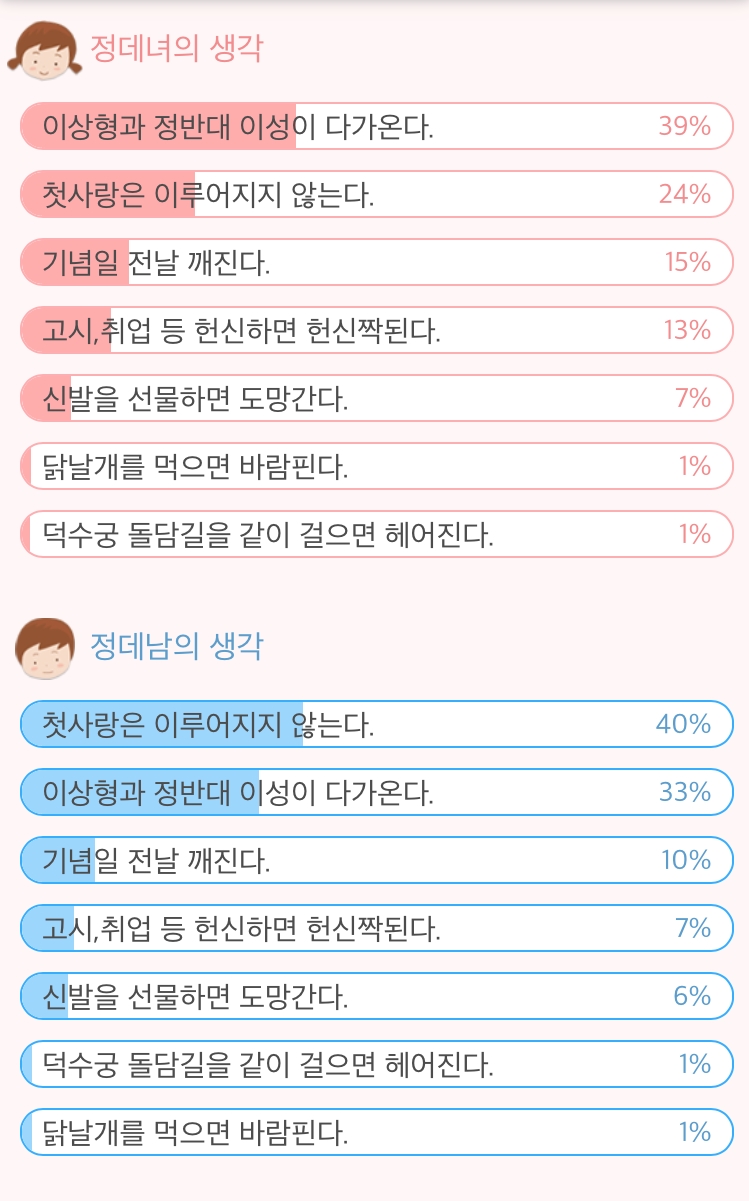Choose blue 고시,취업 등 헌신하면 헌신짝된다 7% bar
The width and height of the screenshot is (749, 1201).
[377, 928]
